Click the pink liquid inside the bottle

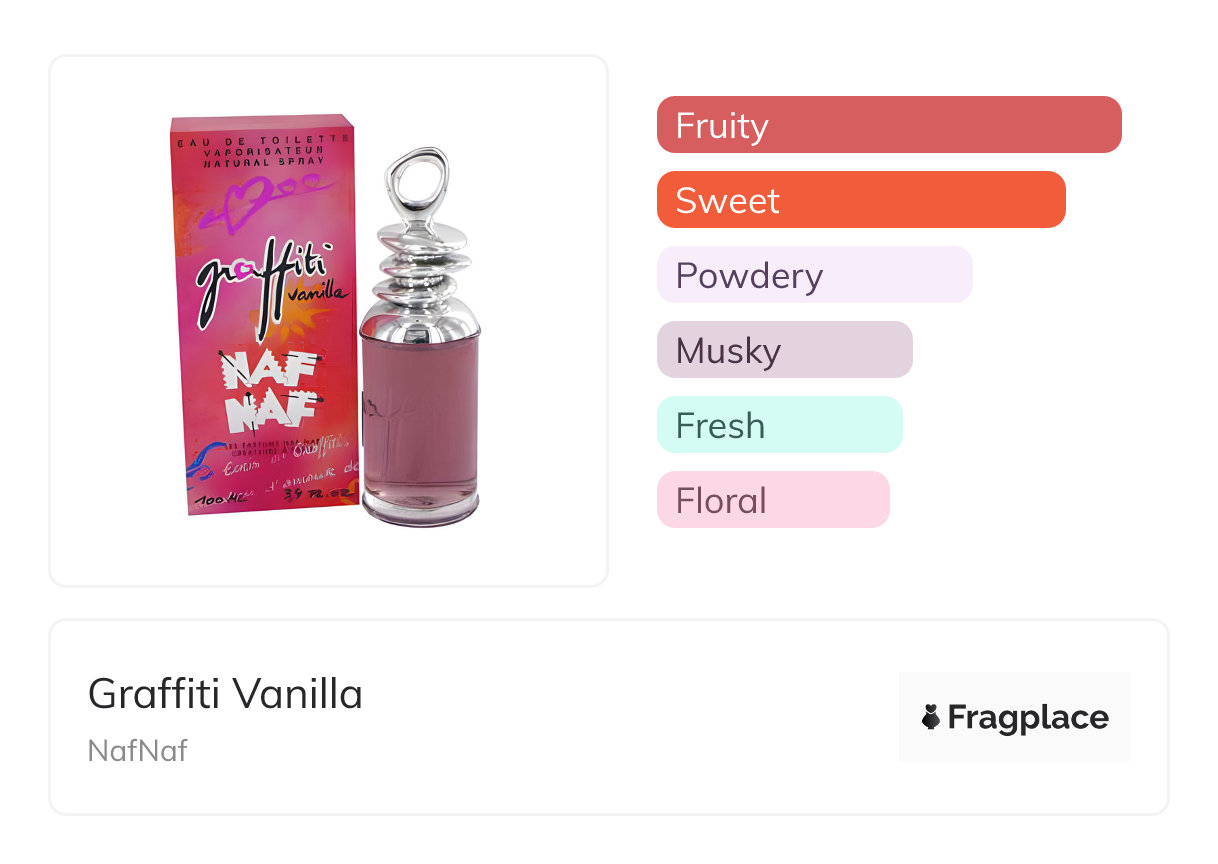tap(420, 420)
